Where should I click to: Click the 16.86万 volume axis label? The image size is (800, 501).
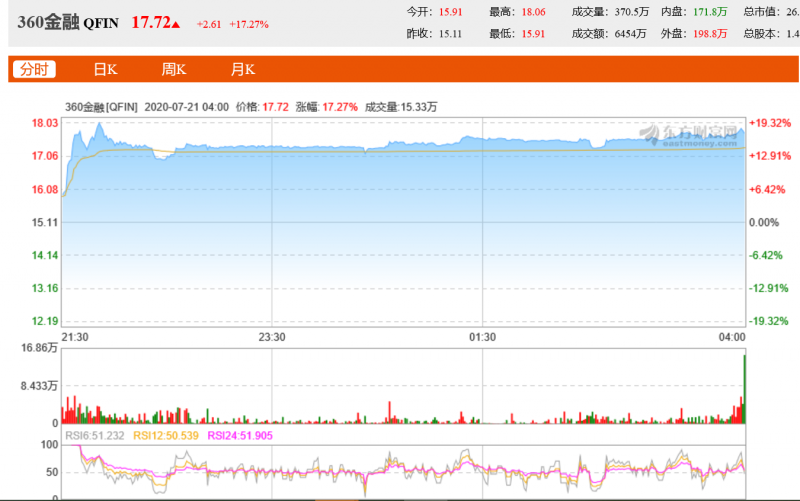pos(39,348)
